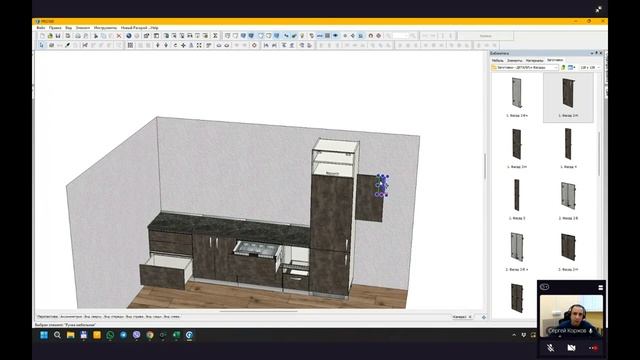Open WhatsApp from the taskbar

110,335
